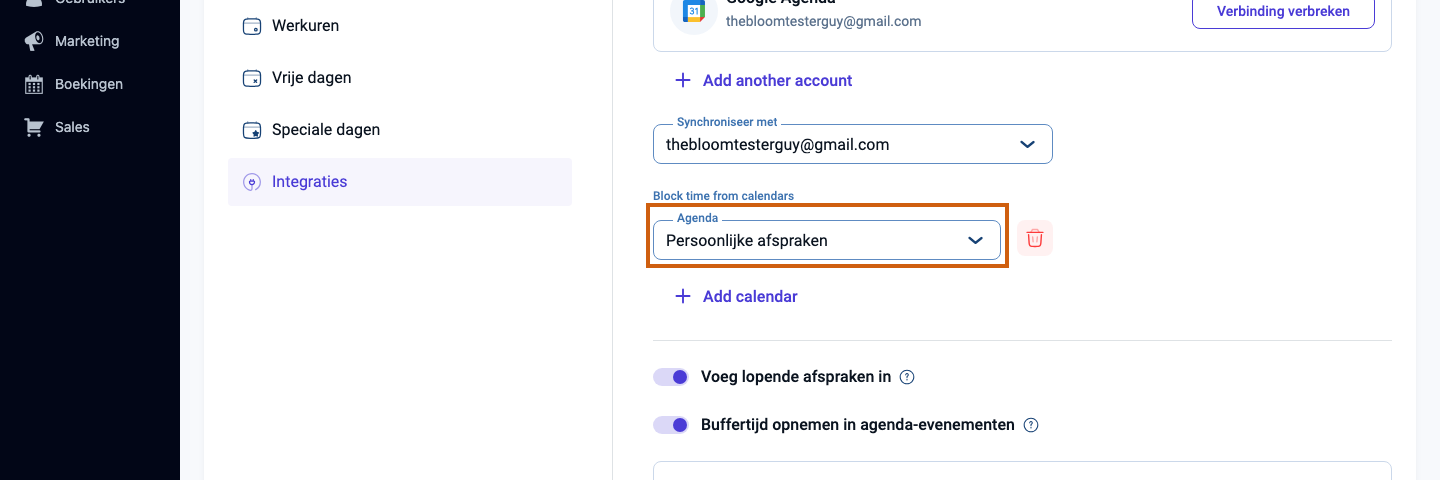1440x480 pixels.
Task: Expand the Agenda Persoonlijke afspraken dropdown
Action: pyautogui.click(x=827, y=240)
